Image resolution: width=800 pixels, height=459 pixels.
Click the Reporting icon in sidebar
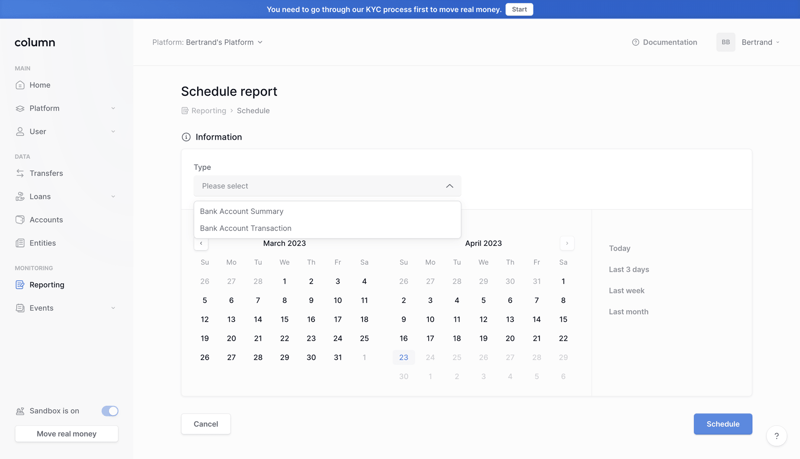coord(20,285)
